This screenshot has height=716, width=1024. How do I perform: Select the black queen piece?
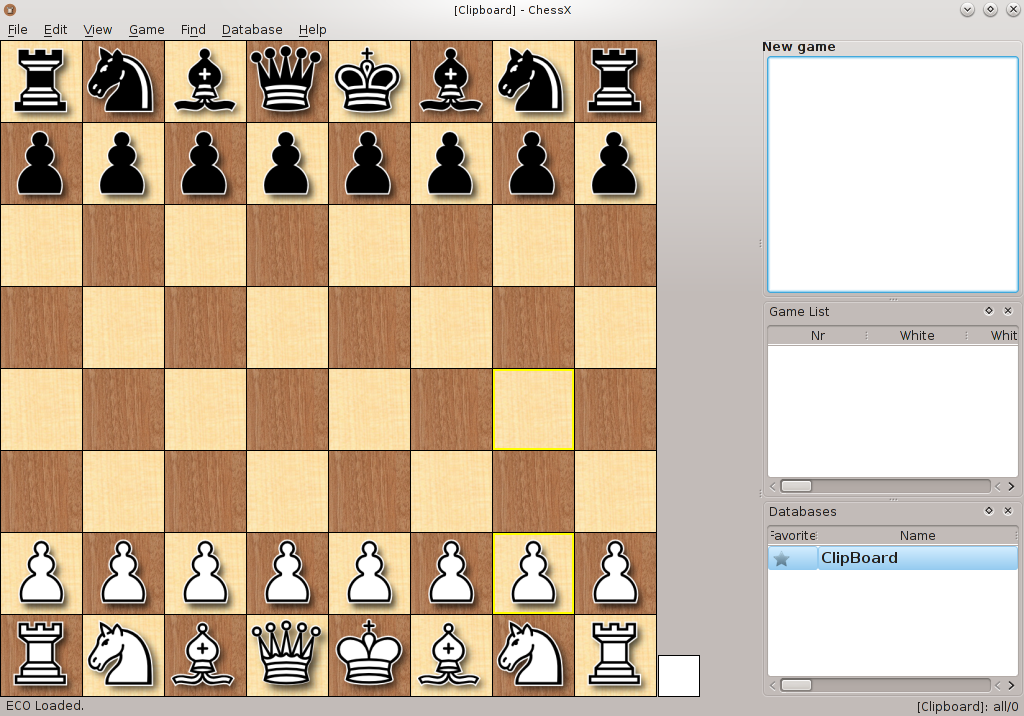tap(288, 81)
